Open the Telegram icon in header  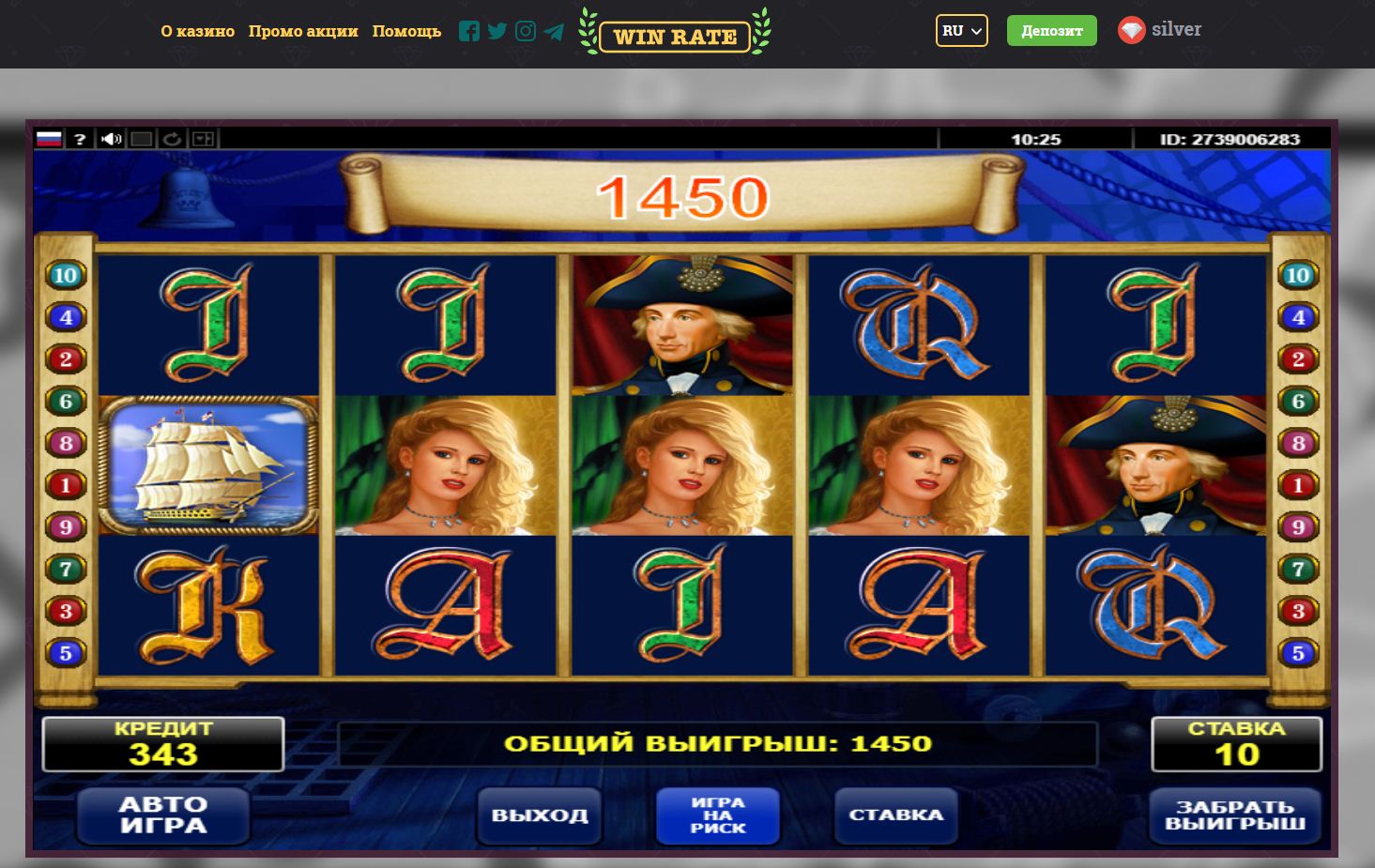(x=554, y=31)
